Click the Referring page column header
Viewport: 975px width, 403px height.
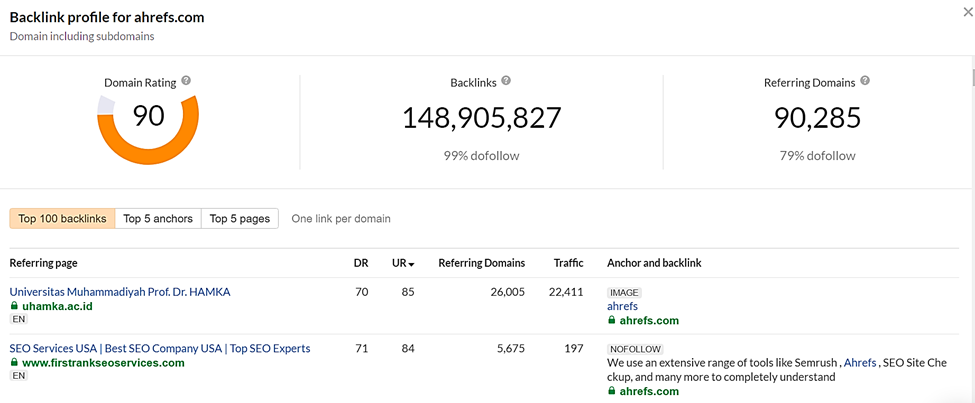pos(44,263)
